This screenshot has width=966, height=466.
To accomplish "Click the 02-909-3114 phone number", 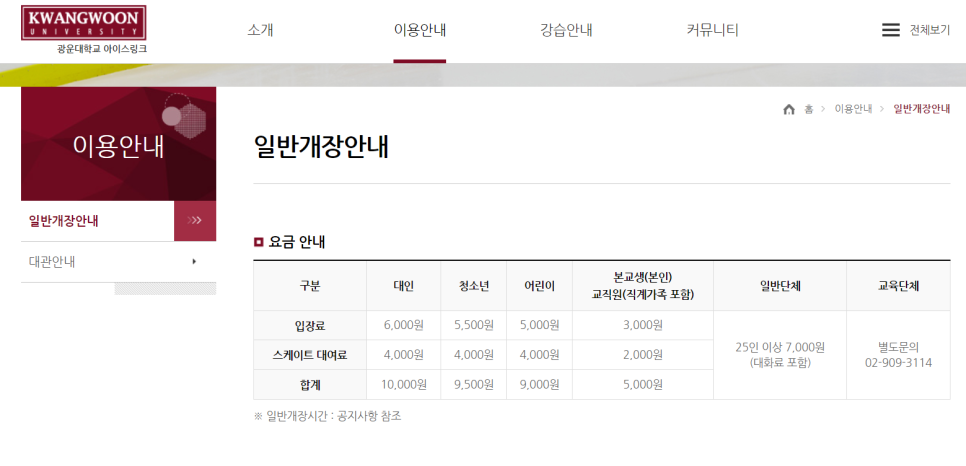I will point(898,363).
